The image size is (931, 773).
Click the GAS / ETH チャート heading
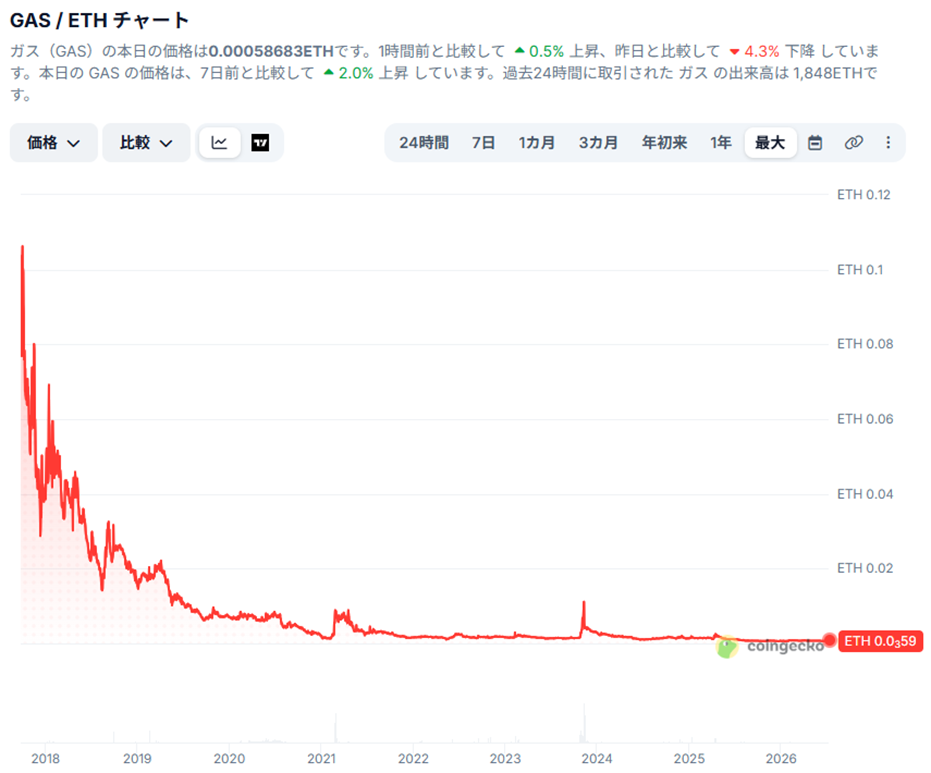tap(100, 20)
